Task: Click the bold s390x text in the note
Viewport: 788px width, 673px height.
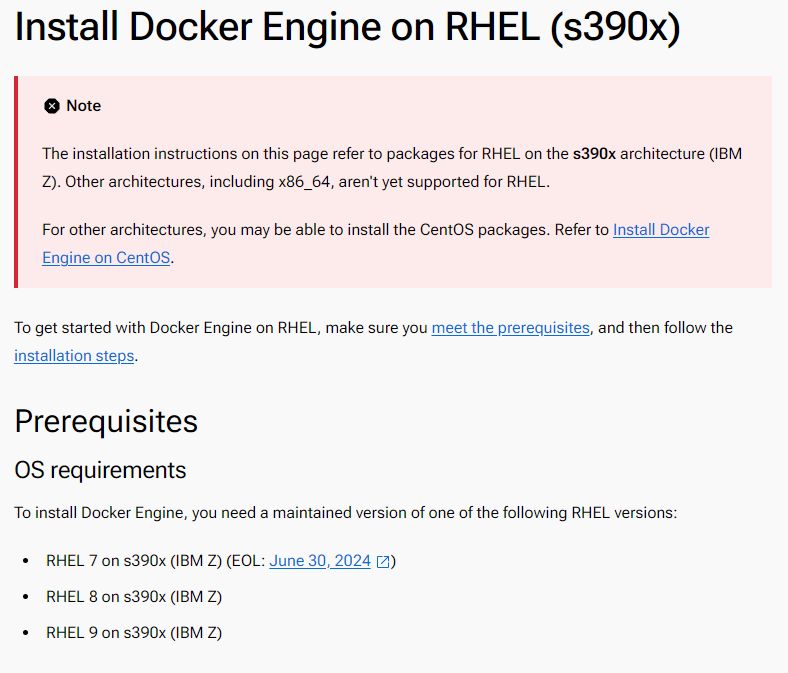Action: (594, 154)
